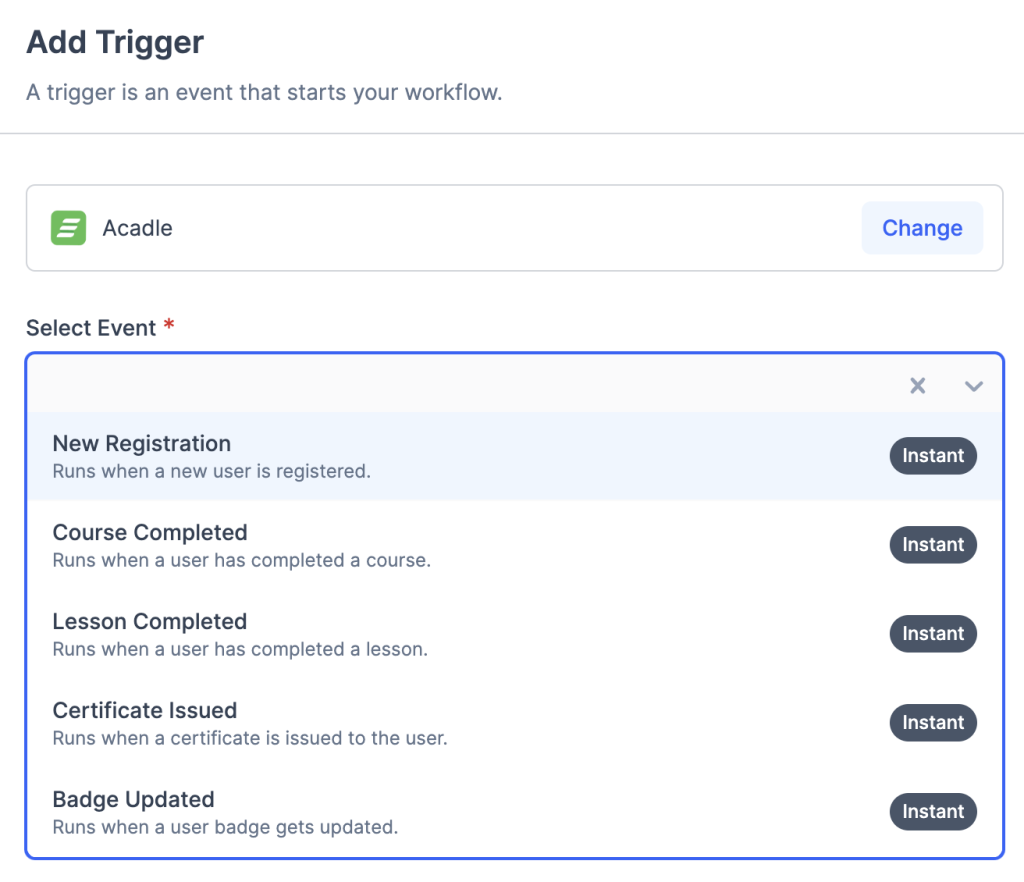1024x882 pixels.
Task: Click the Instant badge beside New Registration
Action: (x=933, y=456)
